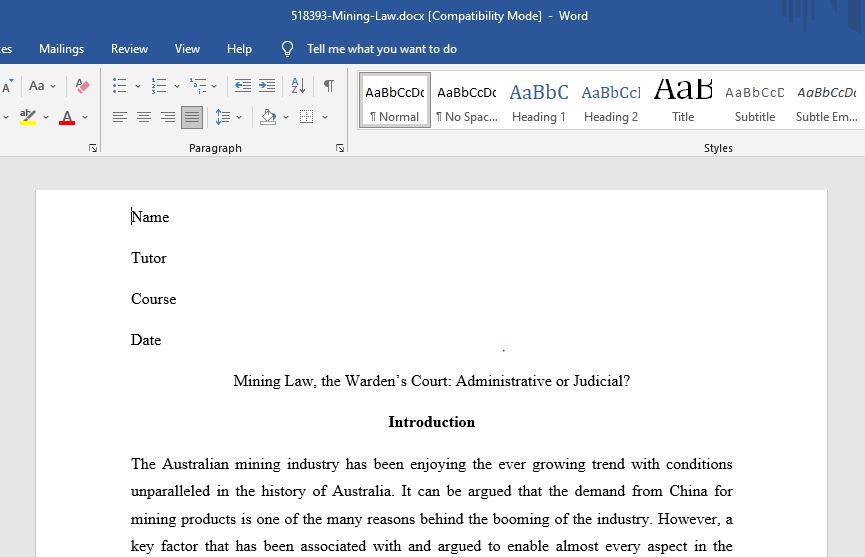Open the Review tab

(129, 49)
